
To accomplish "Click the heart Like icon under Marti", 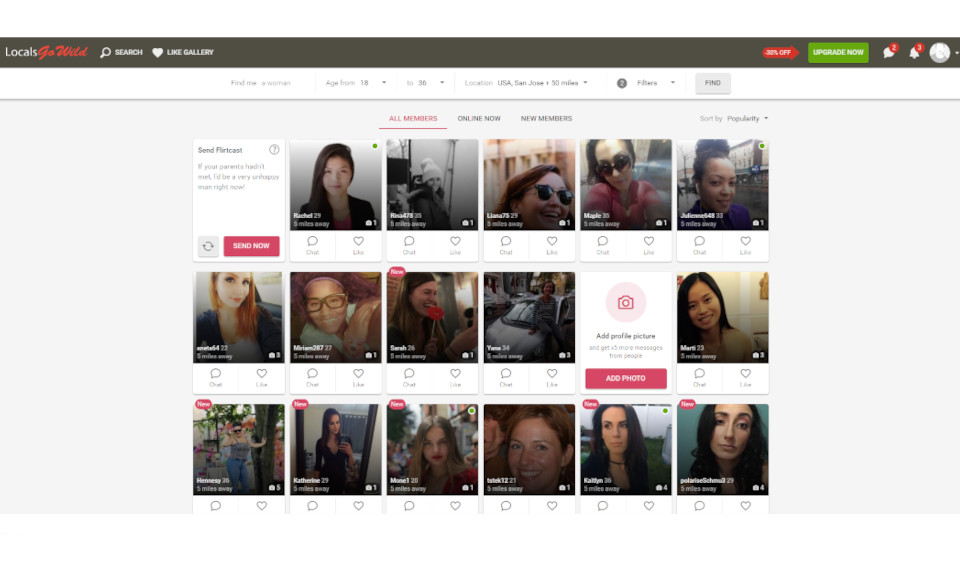I will 745,374.
